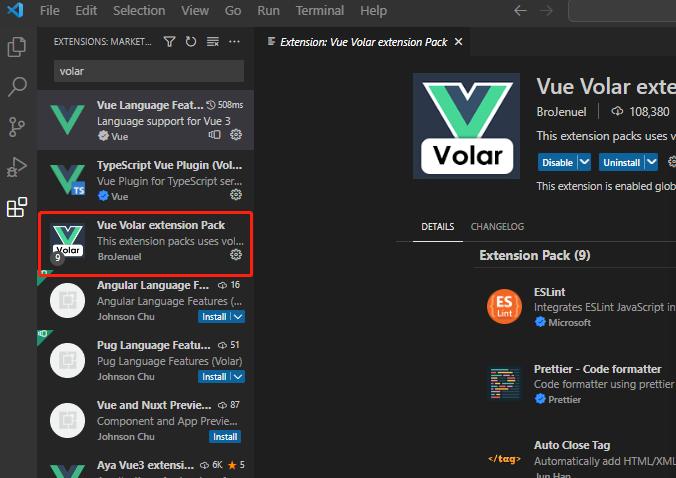
Task: Open the Search view in activity bar
Action: pyautogui.click(x=17, y=87)
